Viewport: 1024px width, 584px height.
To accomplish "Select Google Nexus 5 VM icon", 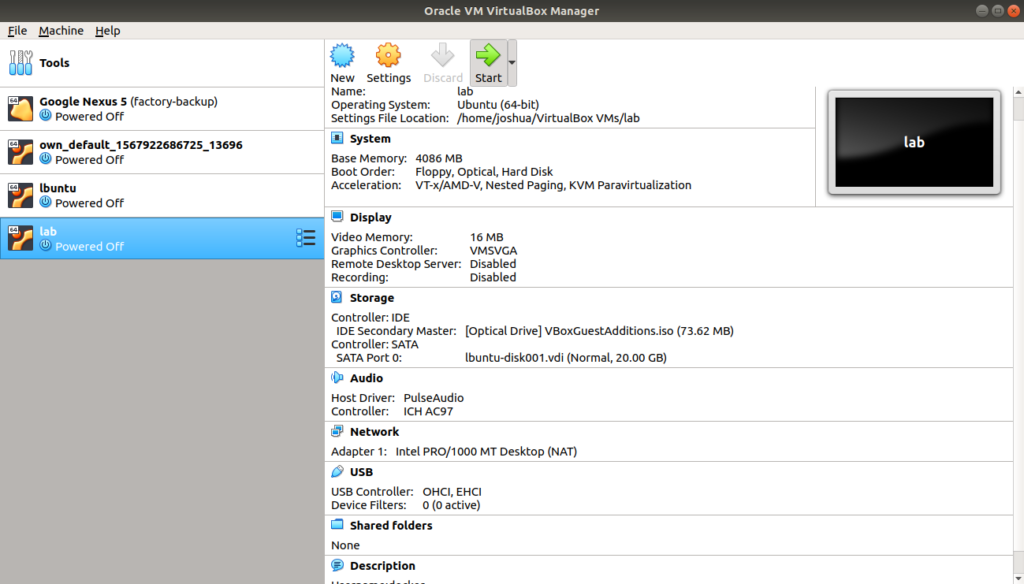I will coord(20,108).
